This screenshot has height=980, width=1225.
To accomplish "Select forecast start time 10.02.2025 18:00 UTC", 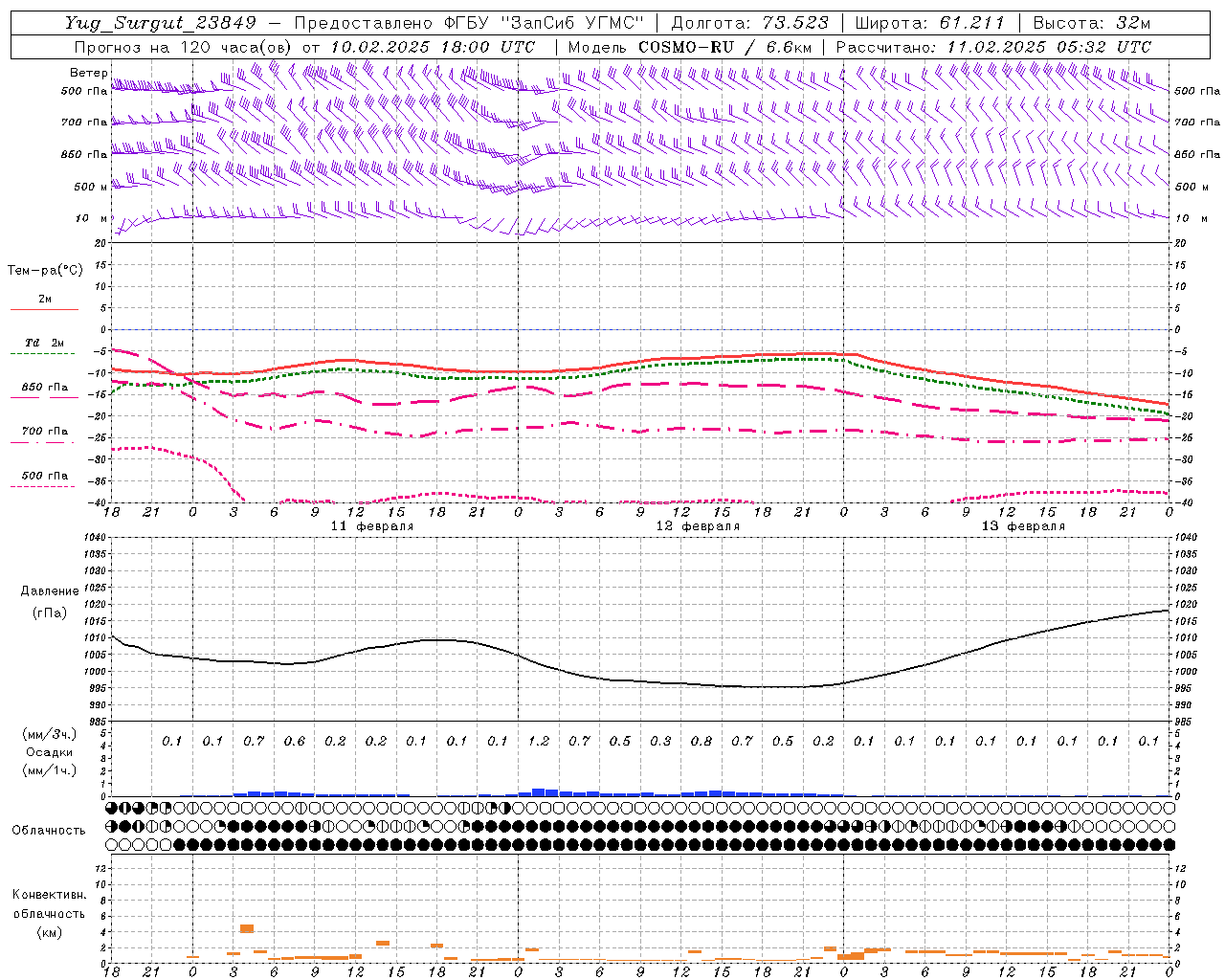I will pyautogui.click(x=433, y=47).
